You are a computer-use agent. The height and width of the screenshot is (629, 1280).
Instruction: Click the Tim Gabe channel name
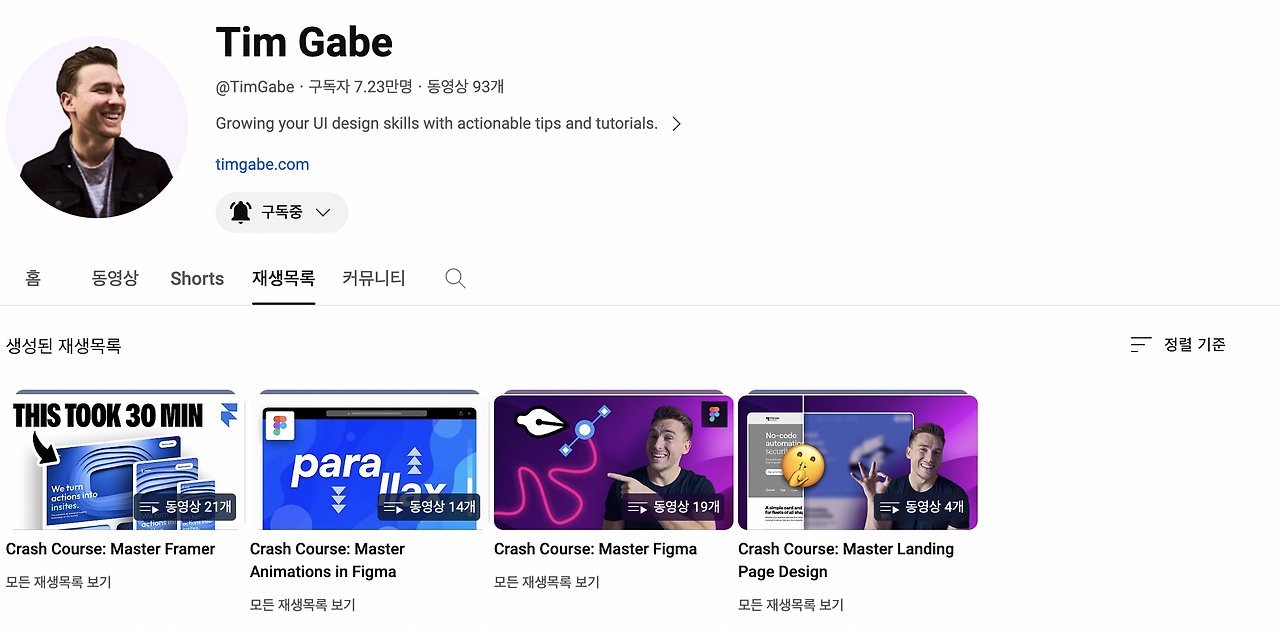click(304, 42)
